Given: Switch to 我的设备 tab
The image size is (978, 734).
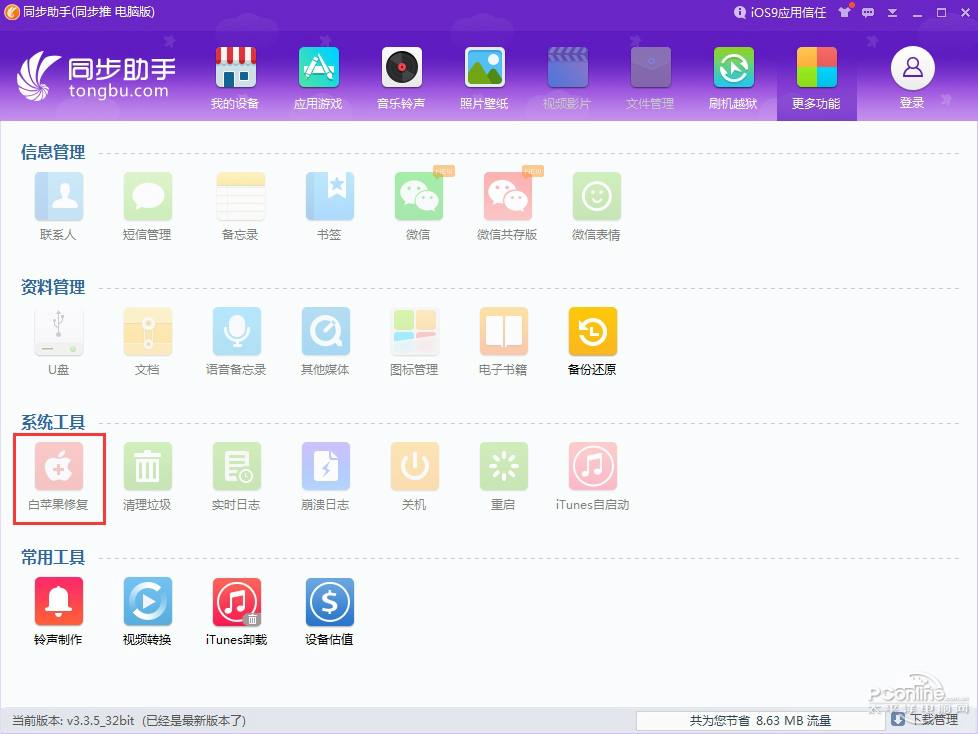Looking at the screenshot, I should click(235, 77).
